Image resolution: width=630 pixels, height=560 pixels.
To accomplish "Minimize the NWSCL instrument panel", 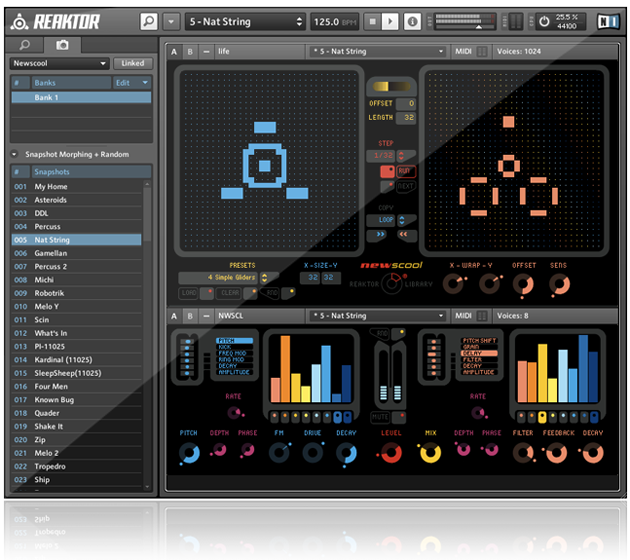I will point(206,316).
